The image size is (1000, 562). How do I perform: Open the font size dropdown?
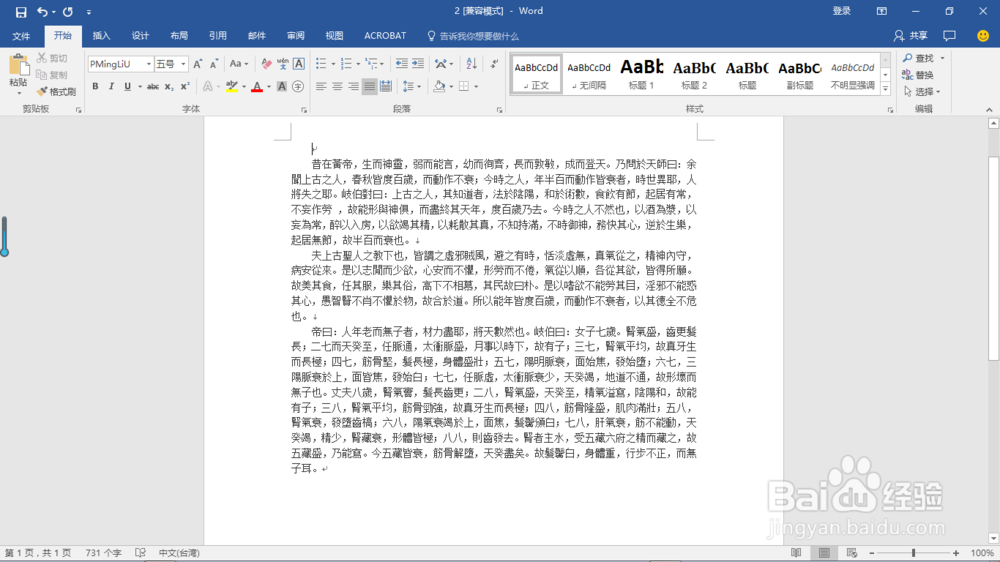[183, 64]
